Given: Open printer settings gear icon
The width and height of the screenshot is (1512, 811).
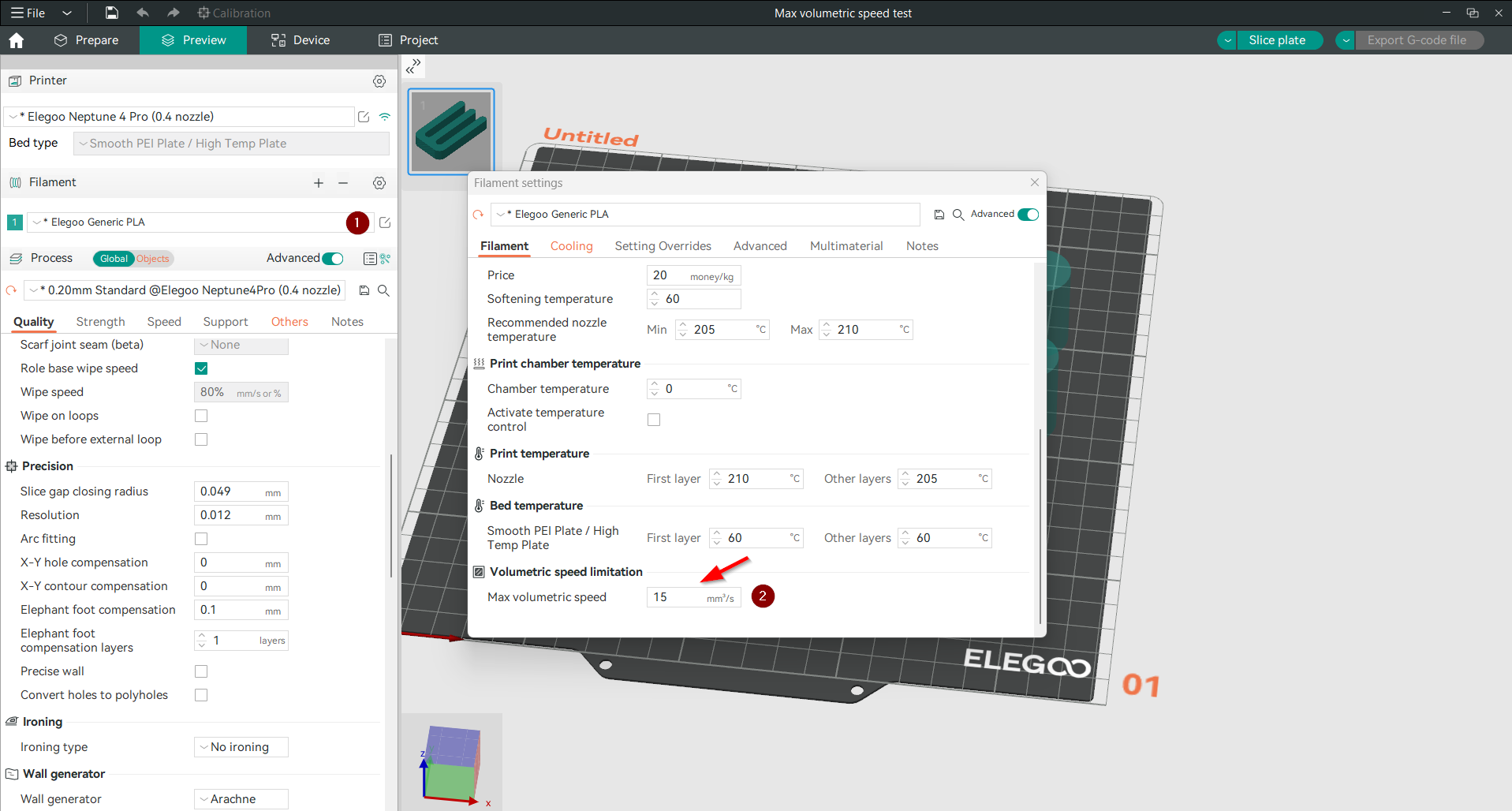Looking at the screenshot, I should 379,81.
